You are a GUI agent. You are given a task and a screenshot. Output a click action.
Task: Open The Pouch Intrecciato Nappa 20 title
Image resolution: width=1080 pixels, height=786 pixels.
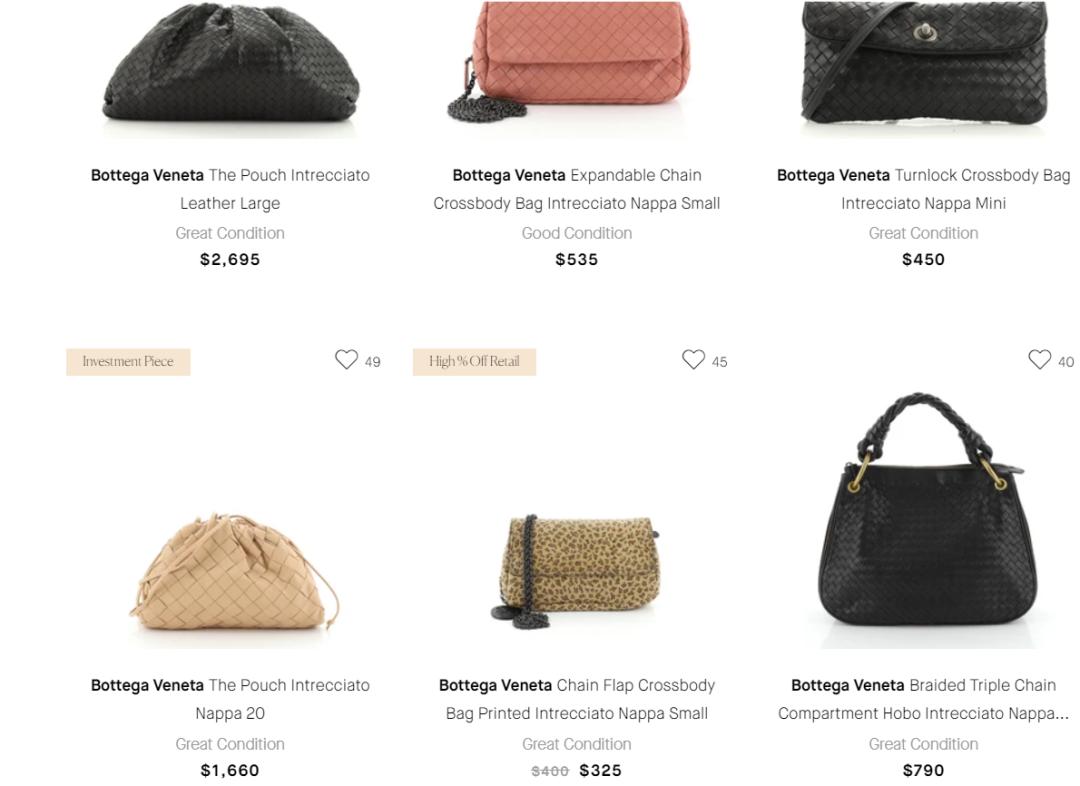point(230,699)
